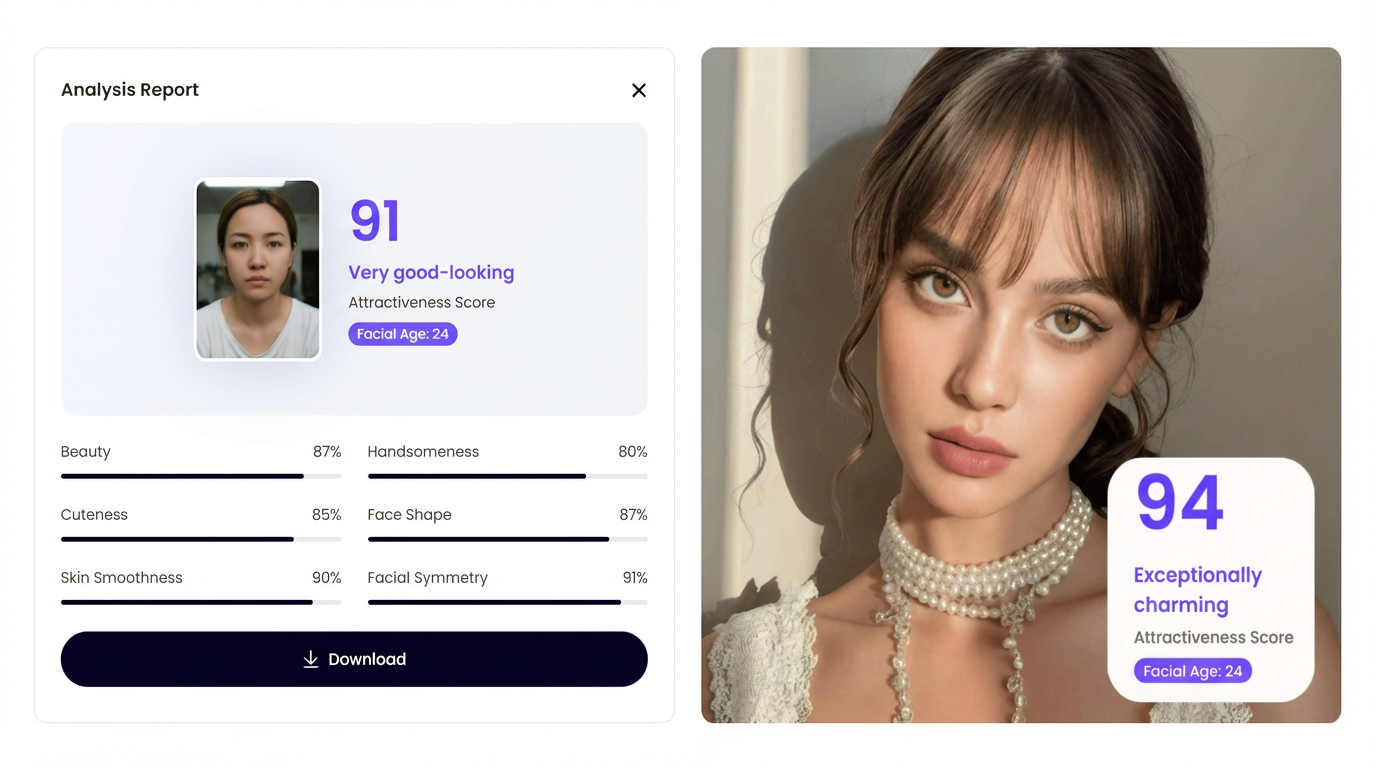Click the Skin Smoothness progress bar
This screenshot has height=768, width=1376.
pyautogui.click(x=201, y=602)
